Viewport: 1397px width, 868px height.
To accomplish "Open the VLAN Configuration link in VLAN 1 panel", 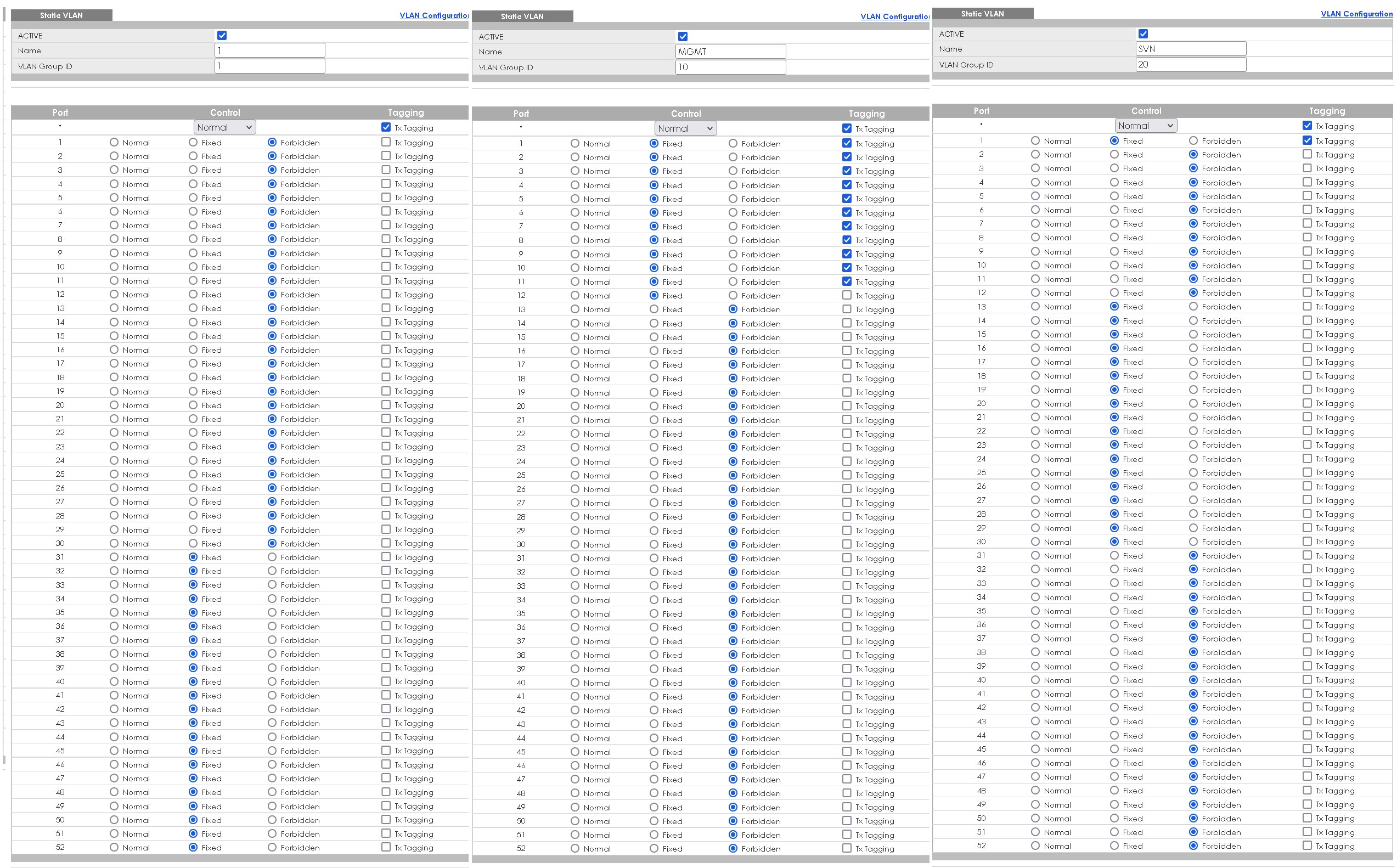I will [x=434, y=15].
